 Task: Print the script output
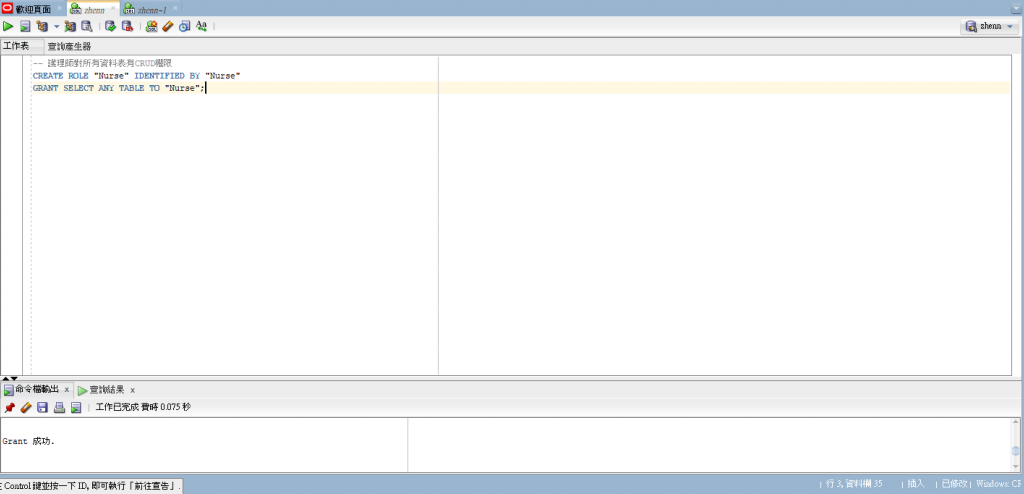(59, 408)
